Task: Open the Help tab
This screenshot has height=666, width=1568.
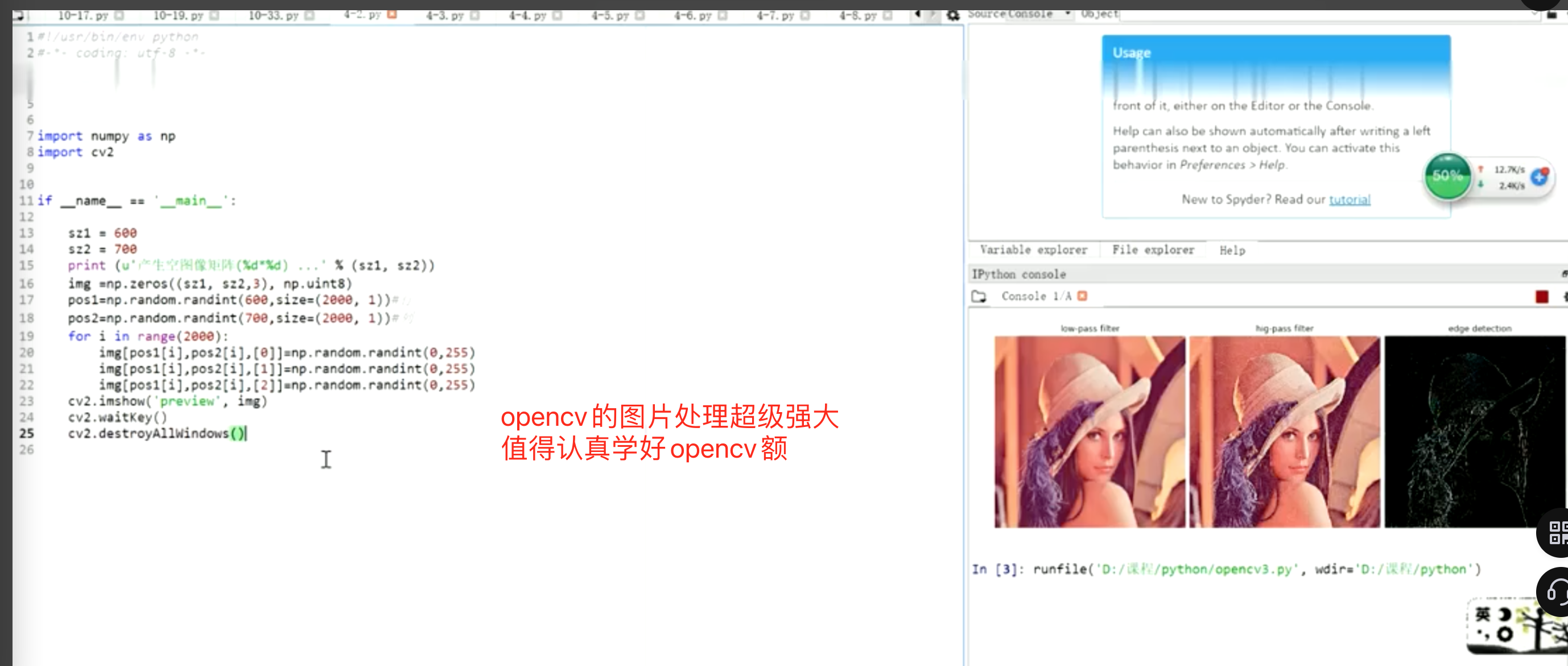Action: pos(1231,250)
